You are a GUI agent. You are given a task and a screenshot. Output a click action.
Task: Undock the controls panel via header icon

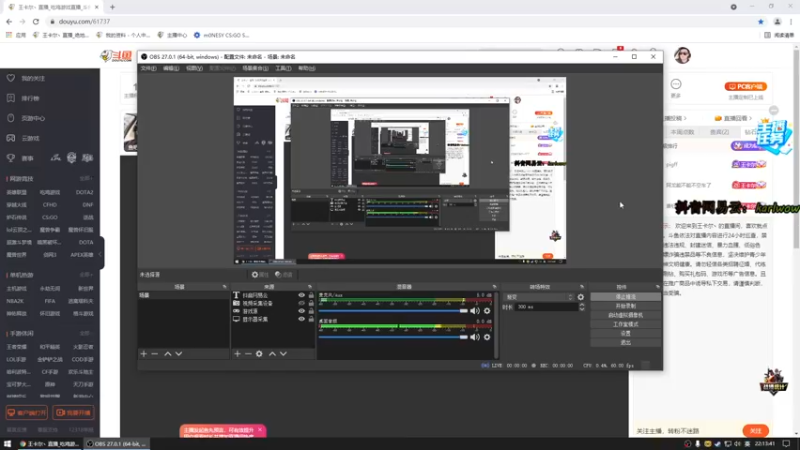[657, 287]
